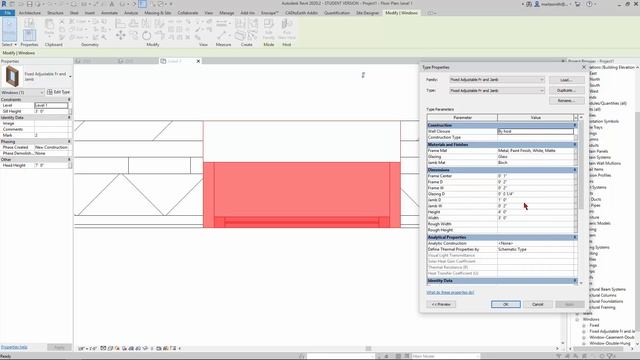Open the Select dropdown under Modify
The image size is (640, 360).
click(x=9, y=44)
